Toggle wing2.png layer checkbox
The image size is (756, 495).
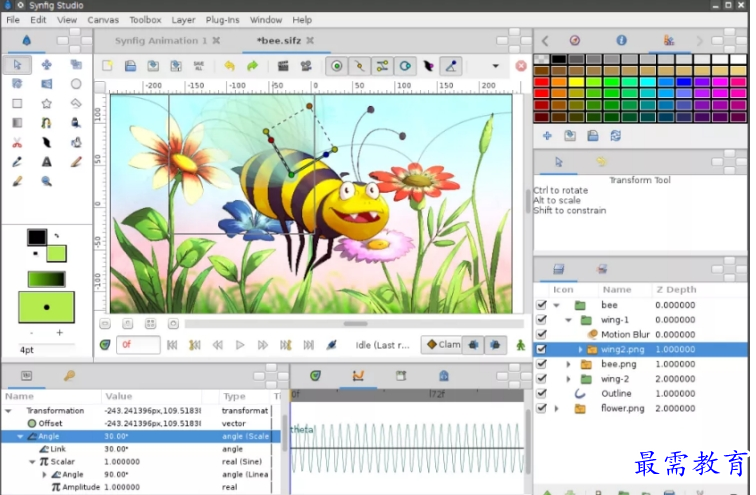[x=541, y=349]
